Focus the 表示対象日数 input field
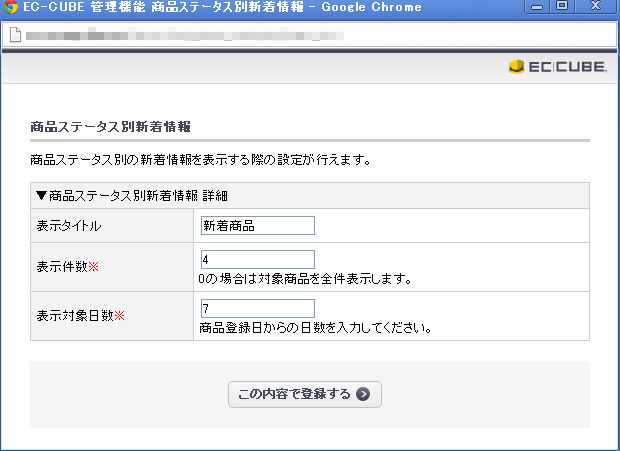This screenshot has height=451, width=620. point(258,308)
